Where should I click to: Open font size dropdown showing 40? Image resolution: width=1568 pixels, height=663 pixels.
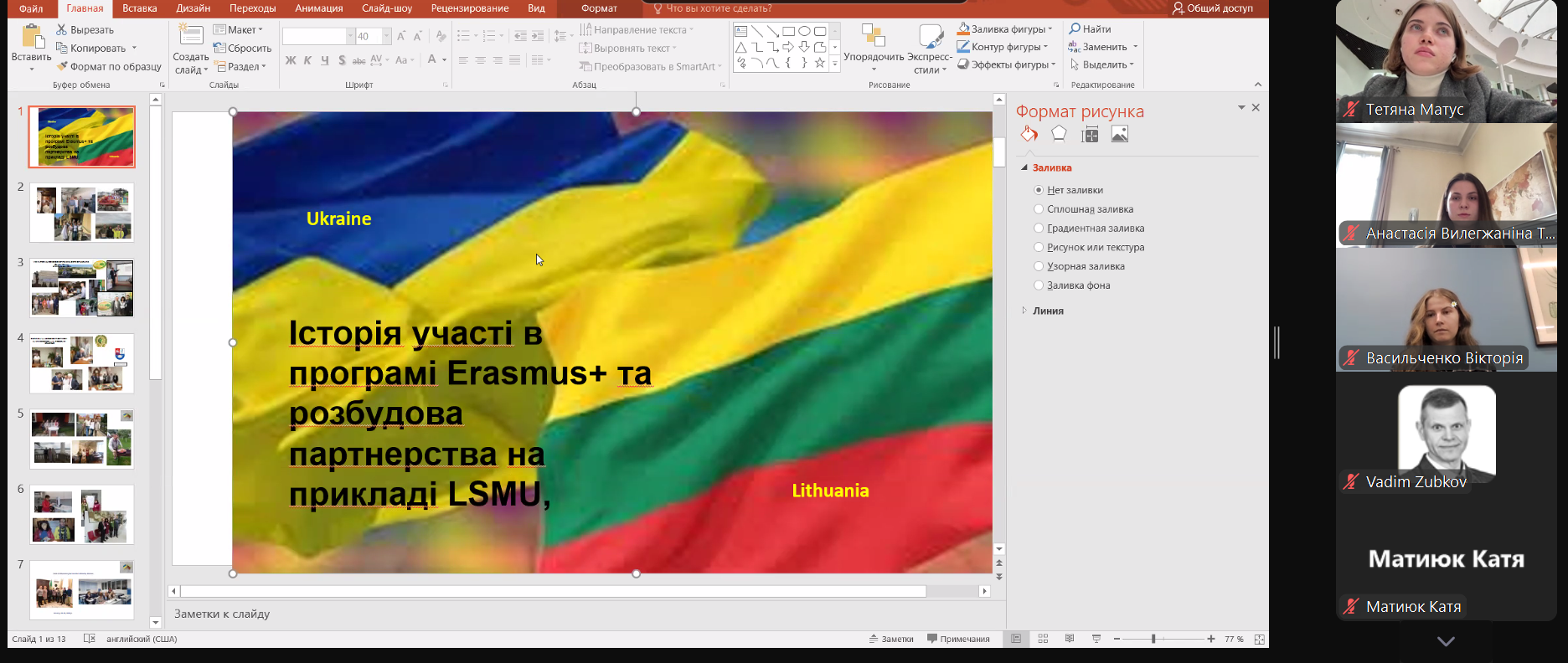[386, 36]
